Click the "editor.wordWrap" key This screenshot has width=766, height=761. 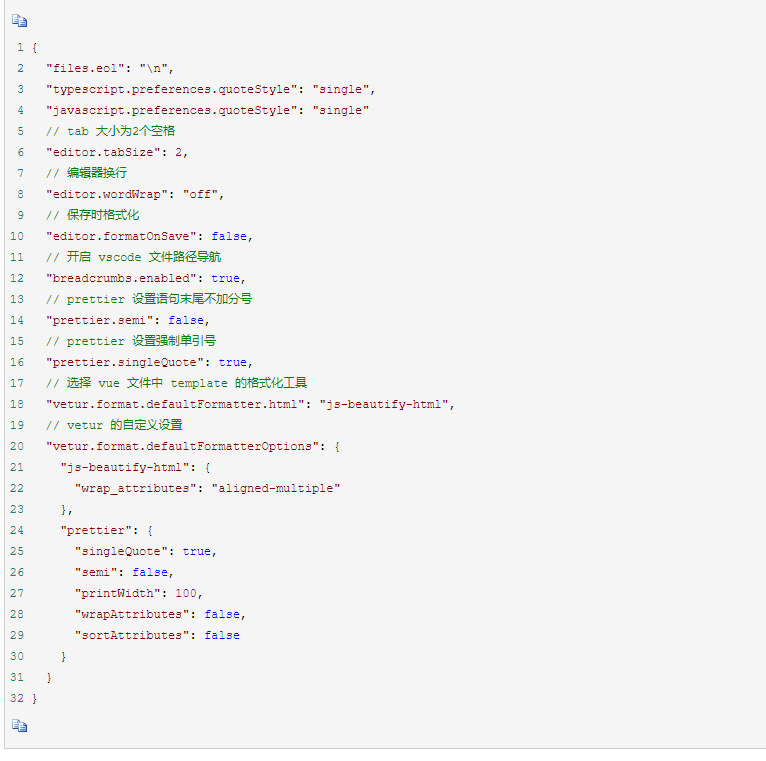[x=106, y=194]
